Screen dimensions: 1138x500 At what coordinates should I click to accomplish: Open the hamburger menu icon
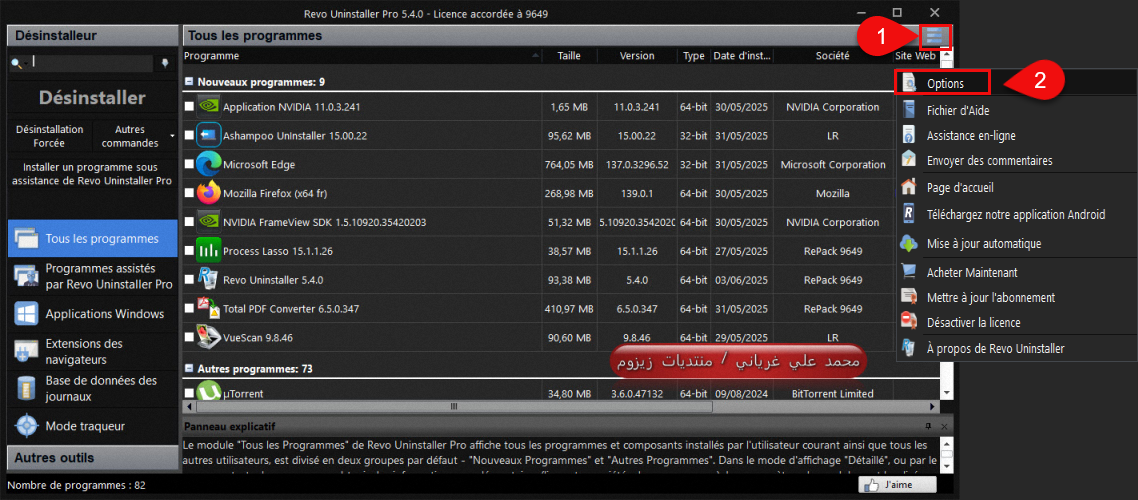click(934, 36)
